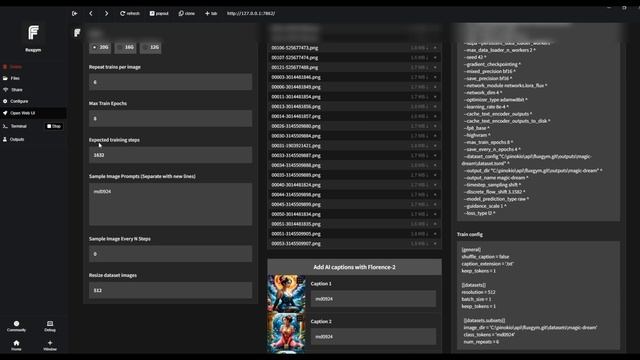The height and width of the screenshot is (360, 640).
Task: Click file name 00045-3145509899.png
Action: tap(296, 204)
